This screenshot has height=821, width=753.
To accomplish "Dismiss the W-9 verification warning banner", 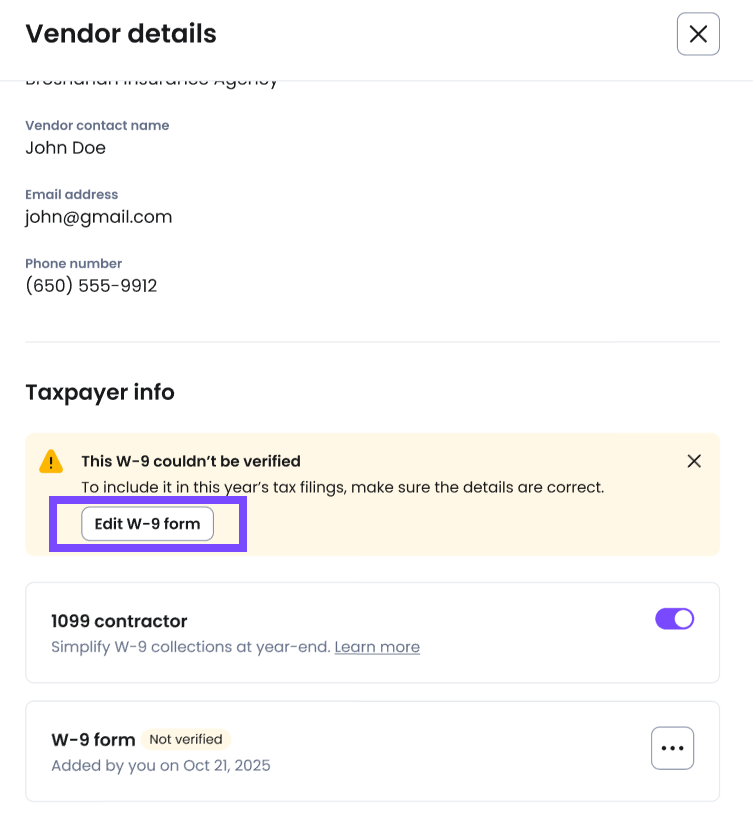I will click(x=694, y=461).
